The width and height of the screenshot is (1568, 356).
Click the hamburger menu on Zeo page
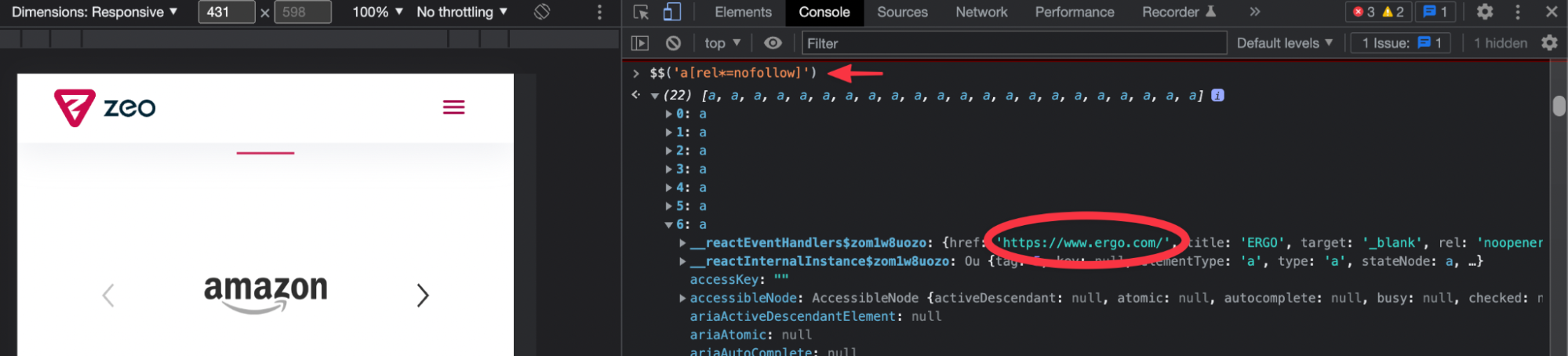[453, 107]
